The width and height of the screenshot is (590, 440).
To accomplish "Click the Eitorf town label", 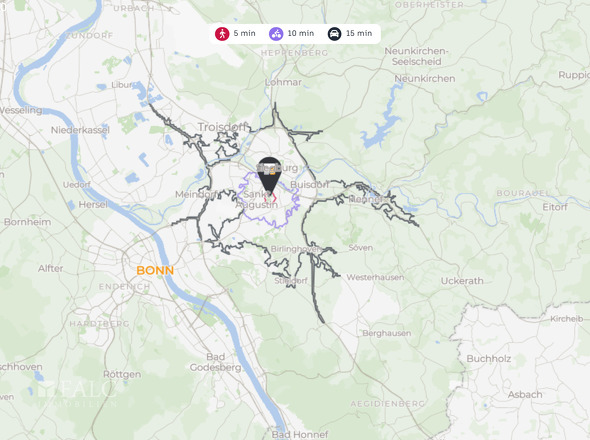I will (x=555, y=207).
